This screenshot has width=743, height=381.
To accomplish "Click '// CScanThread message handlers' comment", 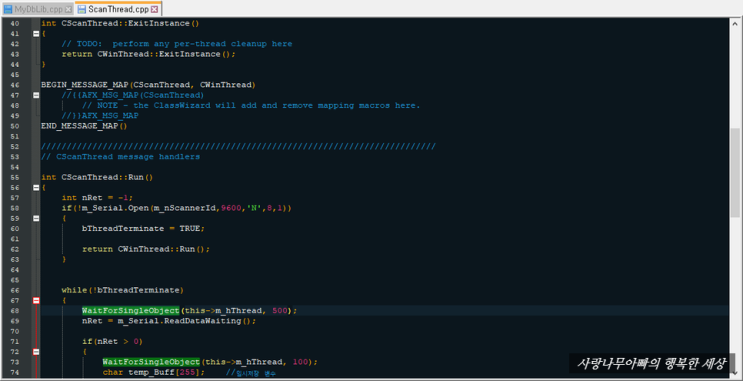I will click(120, 157).
